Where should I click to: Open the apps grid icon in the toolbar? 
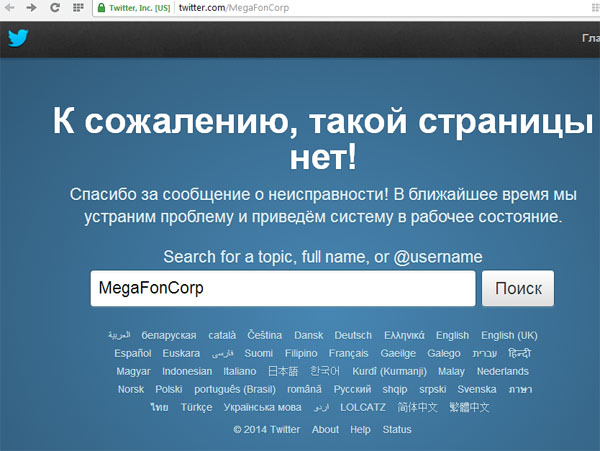[78, 7]
